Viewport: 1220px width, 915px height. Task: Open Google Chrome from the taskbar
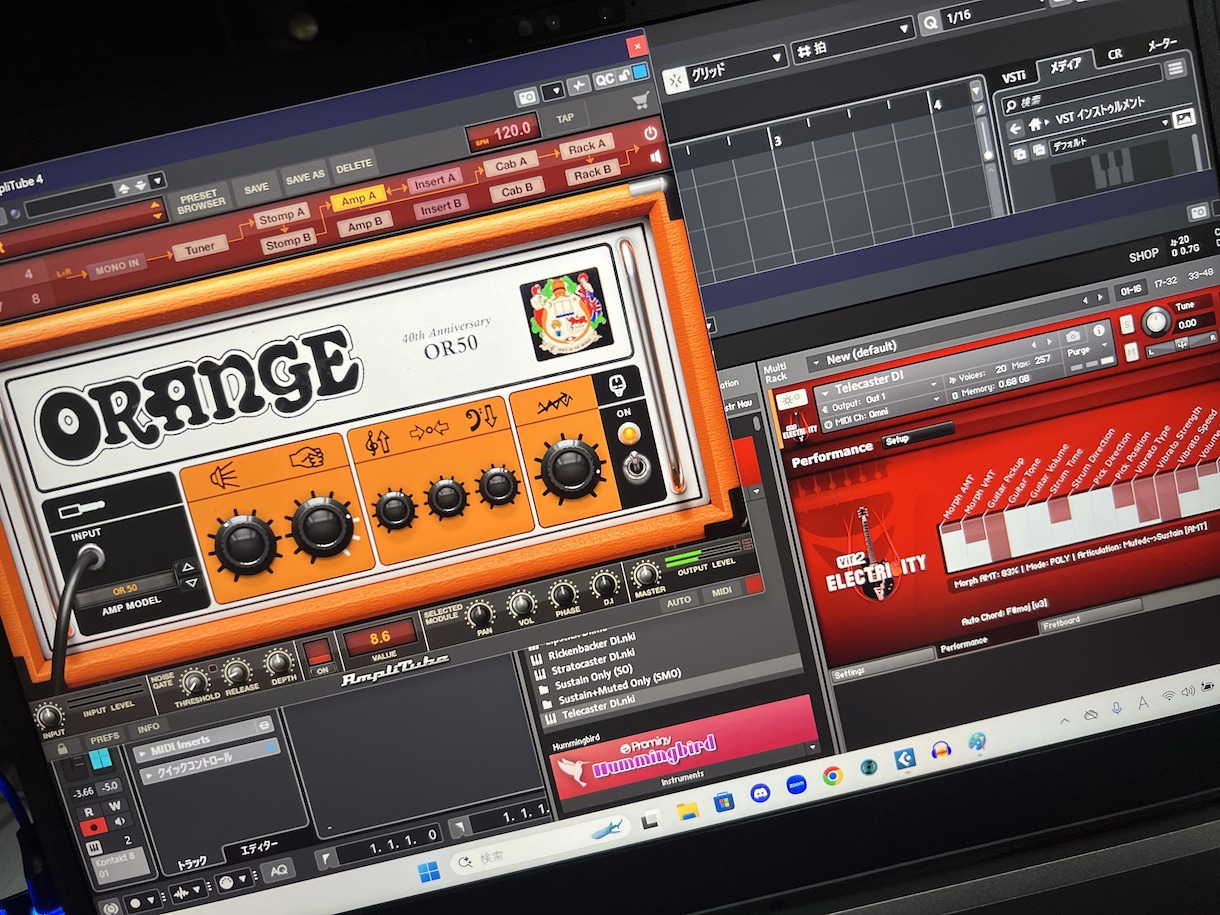point(832,776)
